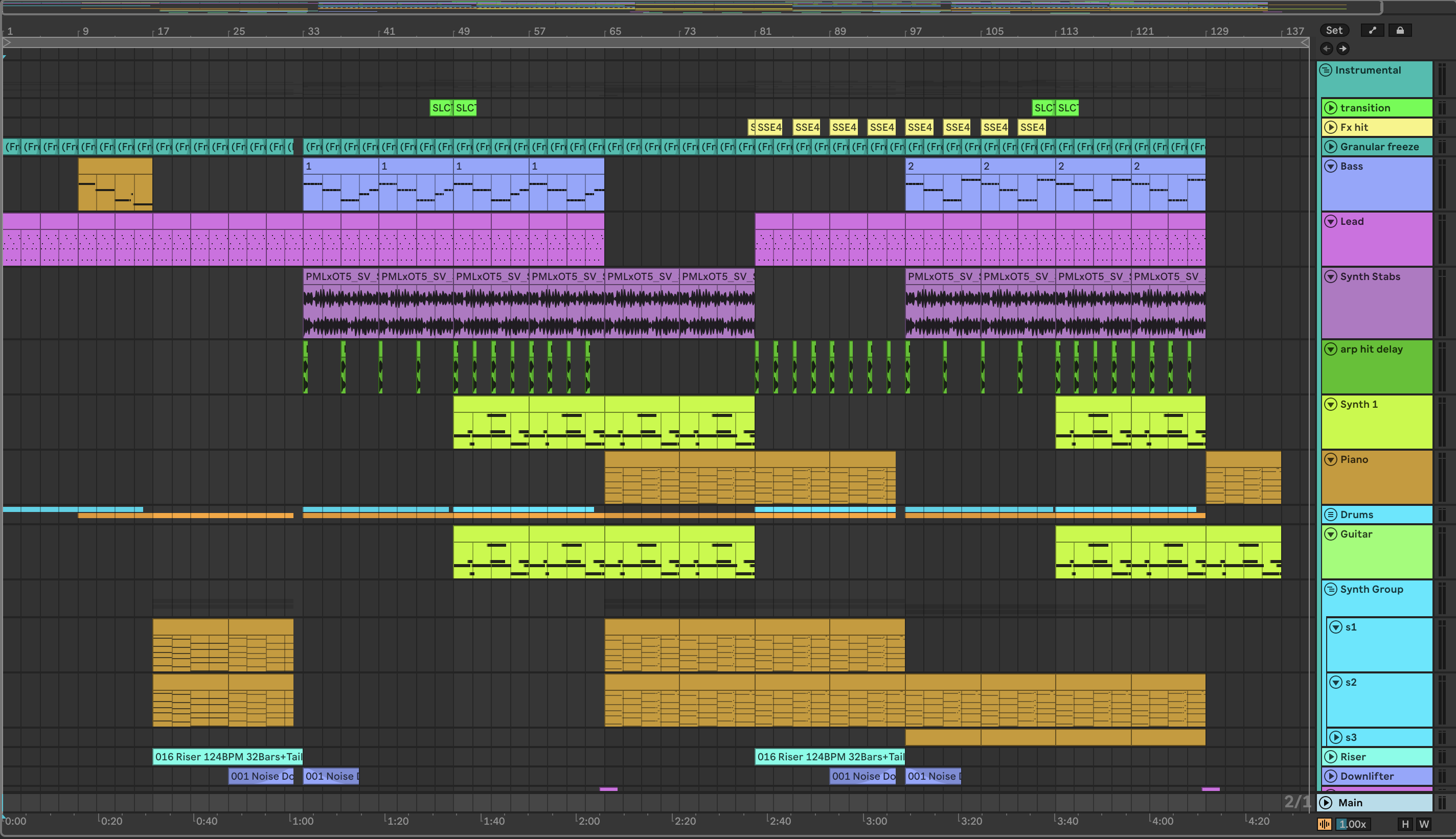Click bar 65 on the timeline ruler
This screenshot has height=839, width=1456.
click(x=615, y=31)
